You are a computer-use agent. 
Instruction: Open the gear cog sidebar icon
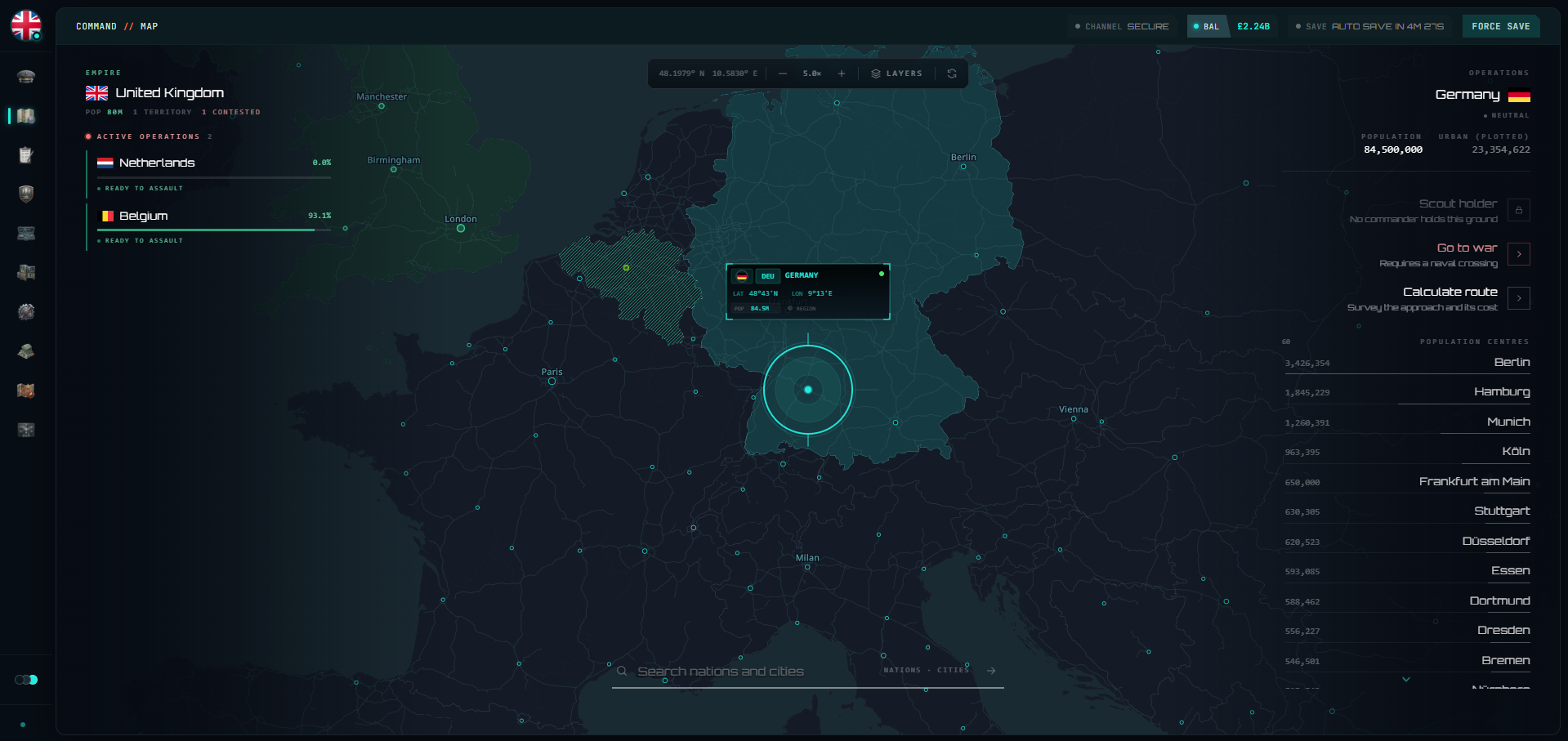[26, 311]
